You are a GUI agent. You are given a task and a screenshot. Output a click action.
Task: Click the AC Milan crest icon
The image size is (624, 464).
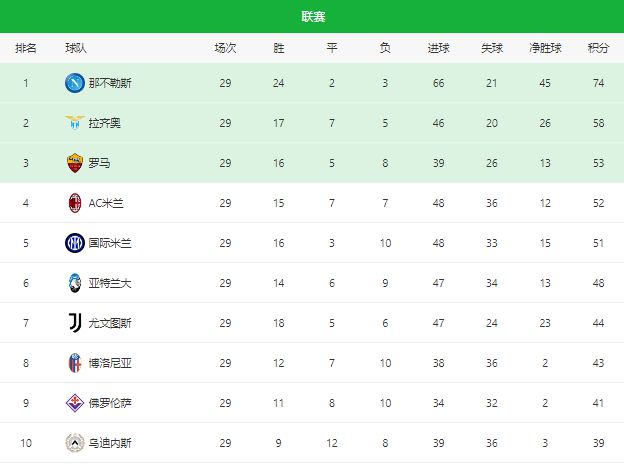pyautogui.click(x=75, y=203)
